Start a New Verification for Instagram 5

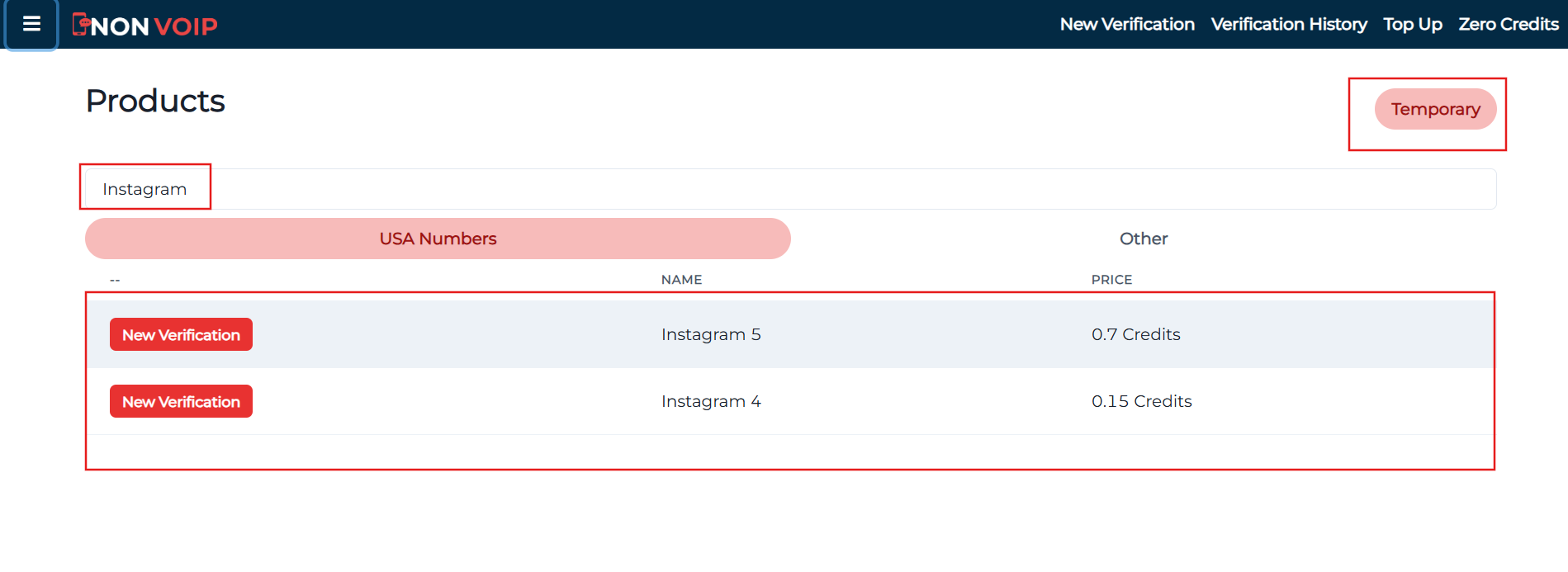coord(181,334)
